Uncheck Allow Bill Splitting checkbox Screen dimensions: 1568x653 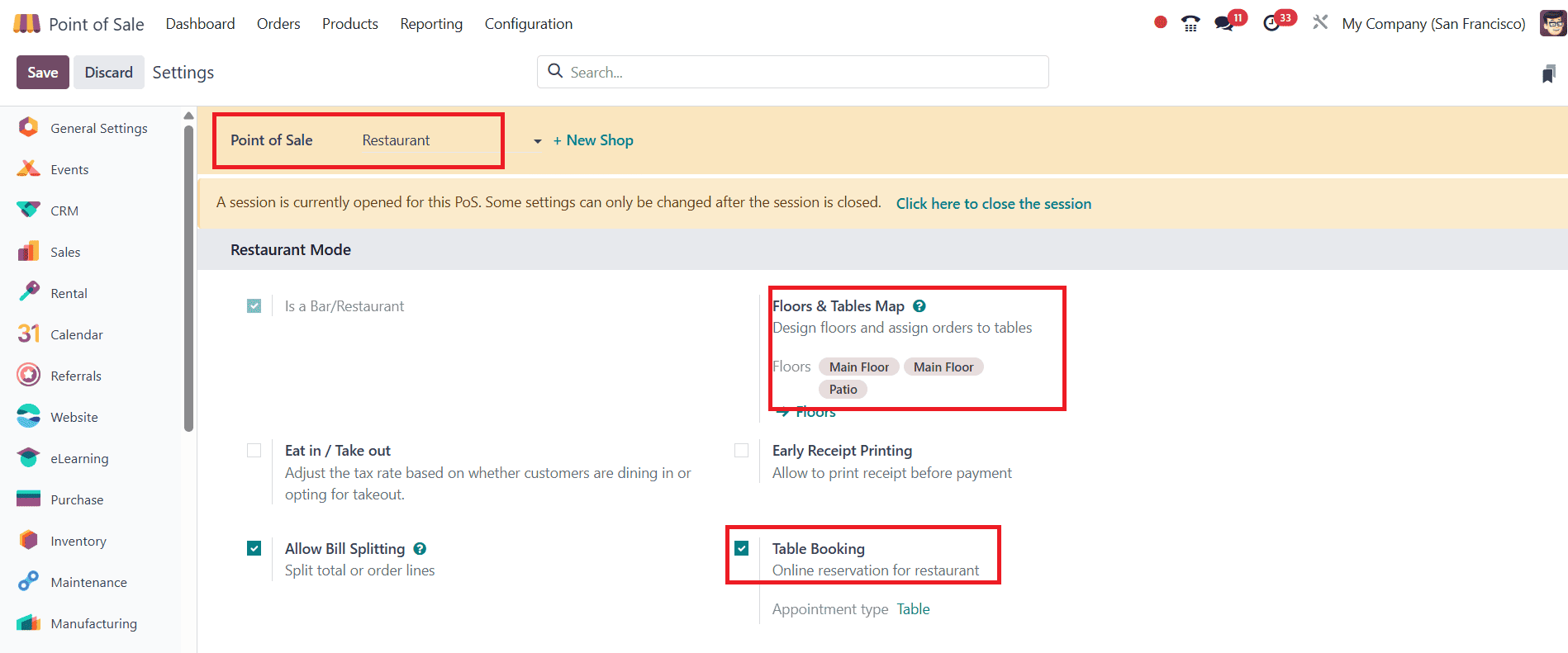[x=254, y=548]
